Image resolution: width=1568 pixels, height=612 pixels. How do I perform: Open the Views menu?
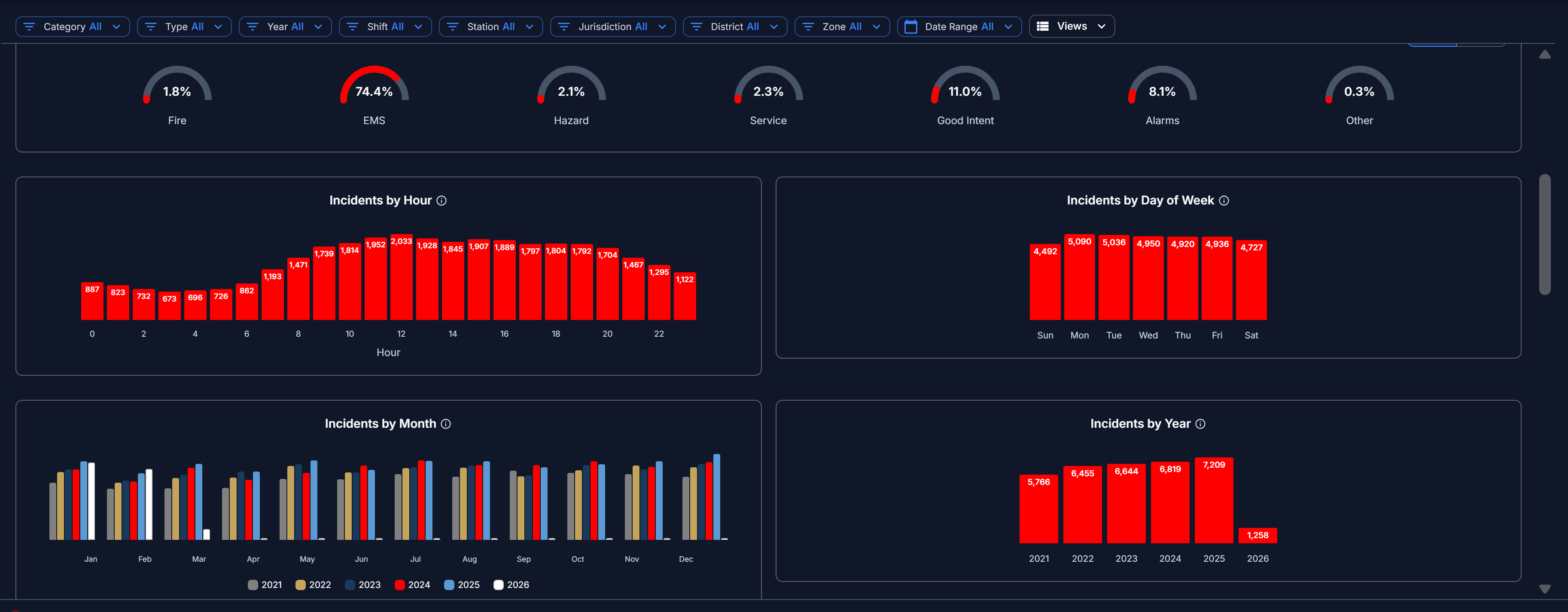tap(1071, 26)
